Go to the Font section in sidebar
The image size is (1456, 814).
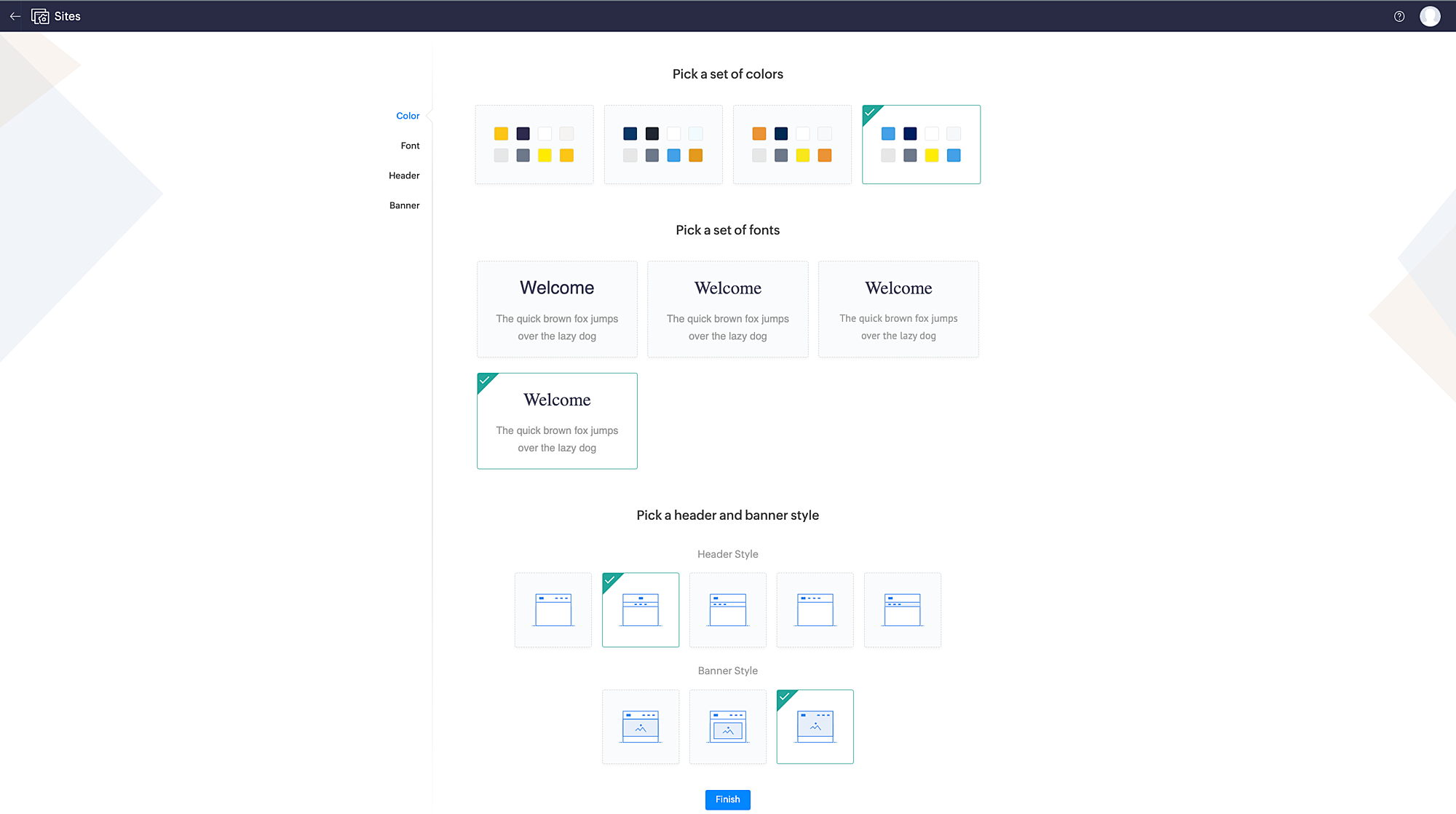coord(410,146)
